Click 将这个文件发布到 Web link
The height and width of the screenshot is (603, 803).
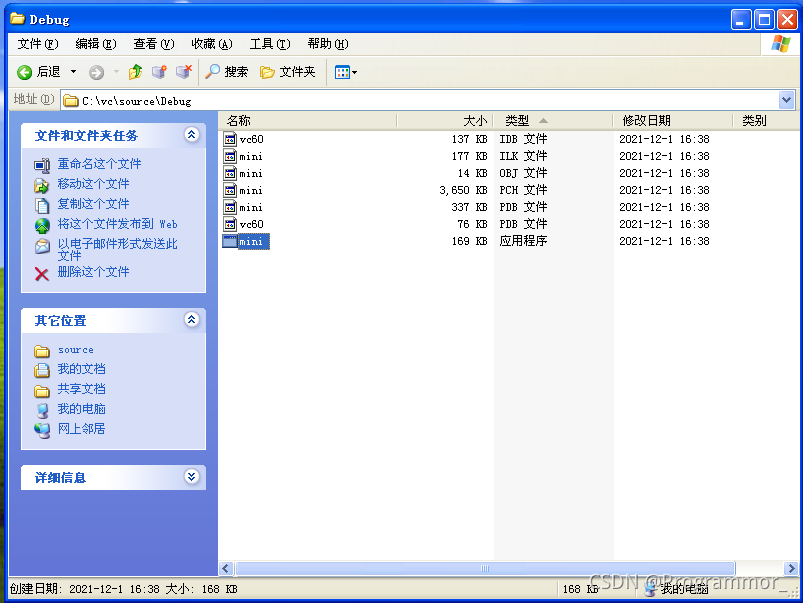(117, 224)
